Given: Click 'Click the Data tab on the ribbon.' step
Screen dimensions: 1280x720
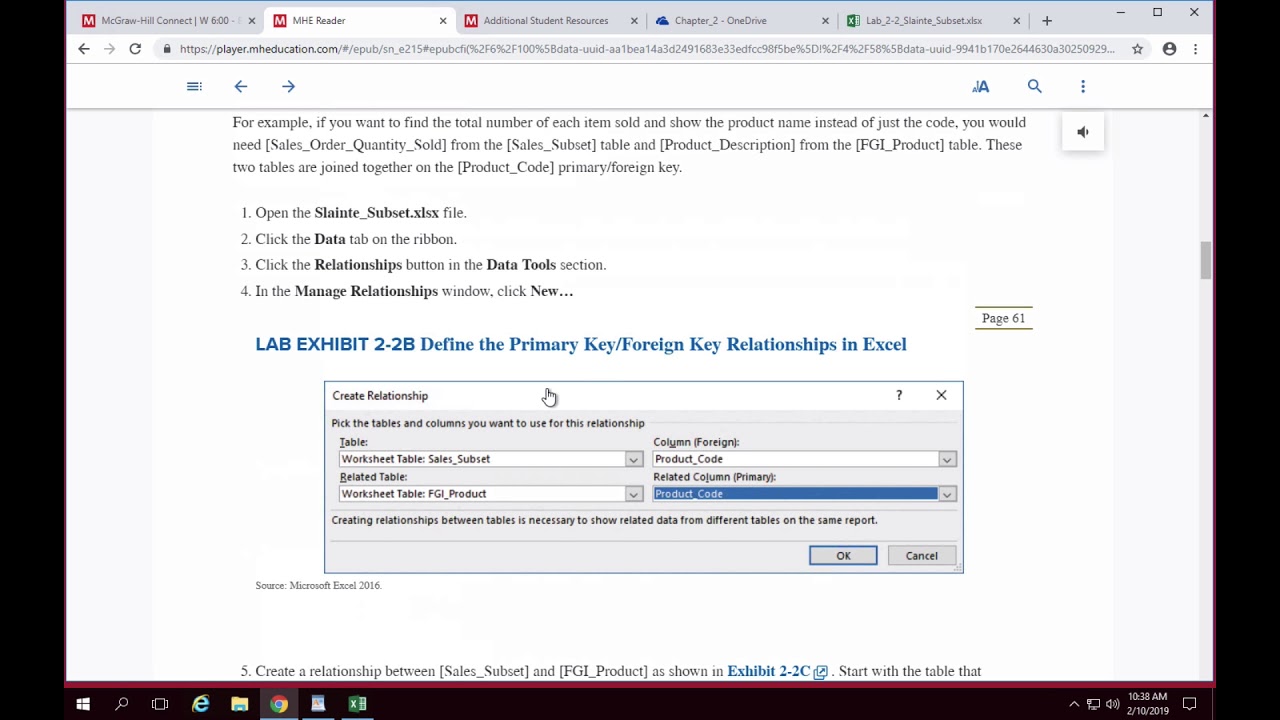Looking at the screenshot, I should [356, 239].
